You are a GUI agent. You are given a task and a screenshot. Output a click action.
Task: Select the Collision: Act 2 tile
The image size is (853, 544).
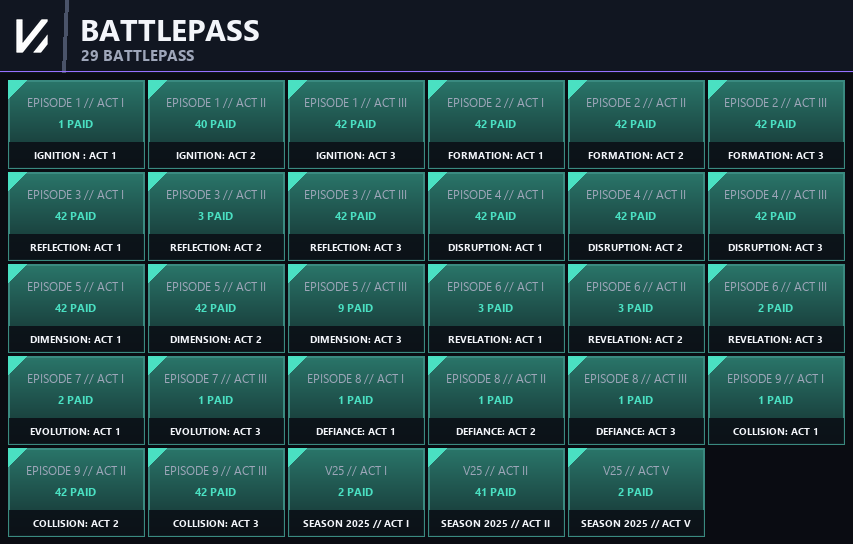tap(76, 492)
